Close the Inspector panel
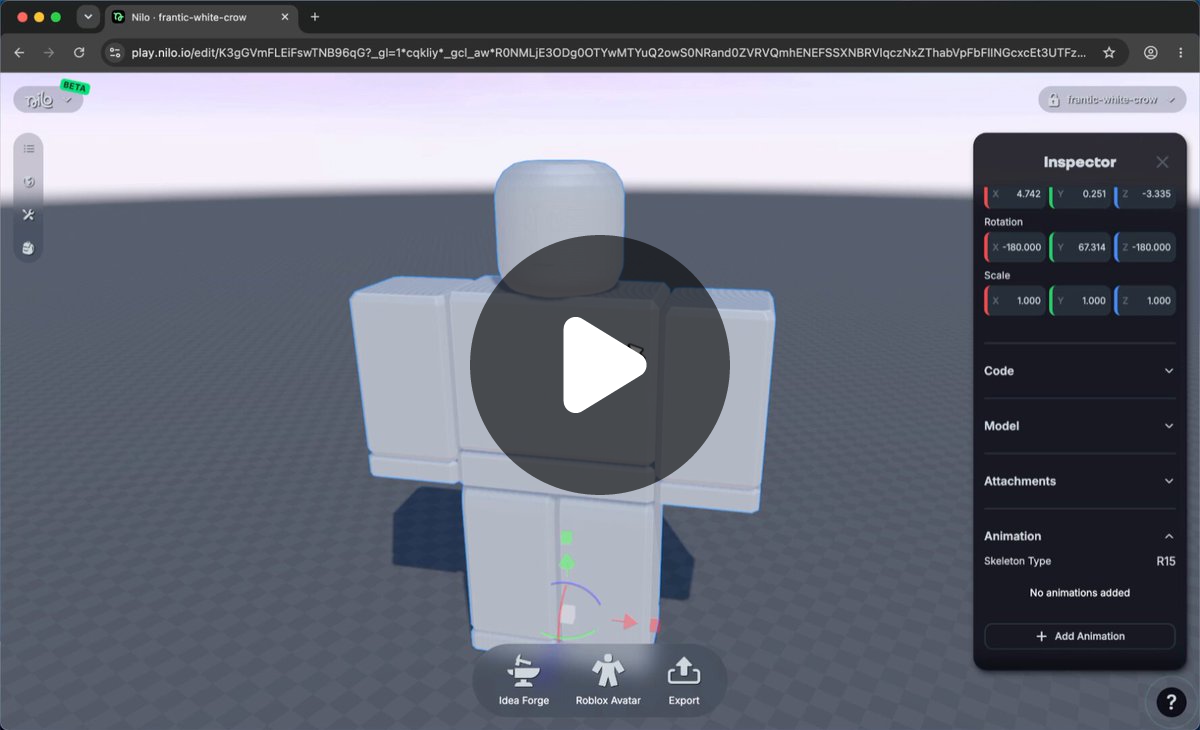1200x730 pixels. coord(1162,162)
